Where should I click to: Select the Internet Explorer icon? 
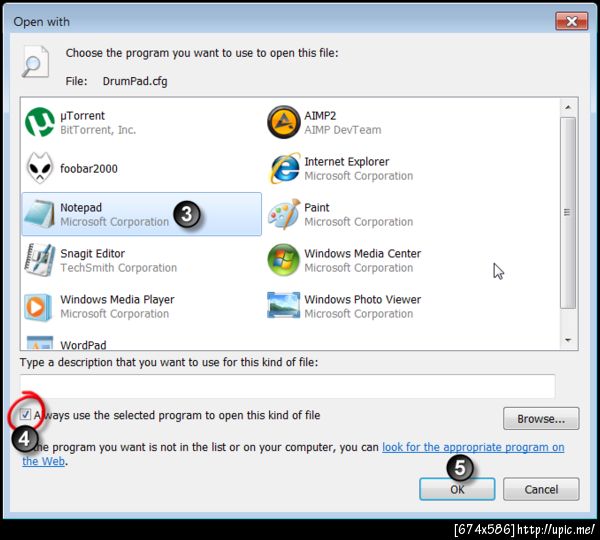(x=285, y=168)
